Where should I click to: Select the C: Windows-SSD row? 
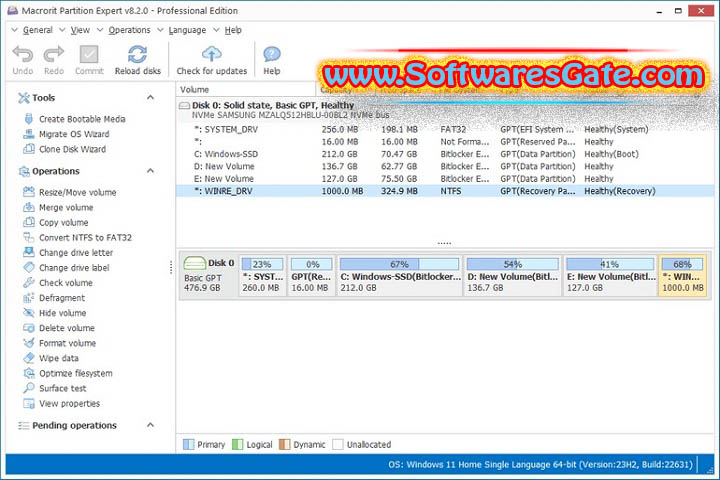click(x=444, y=154)
